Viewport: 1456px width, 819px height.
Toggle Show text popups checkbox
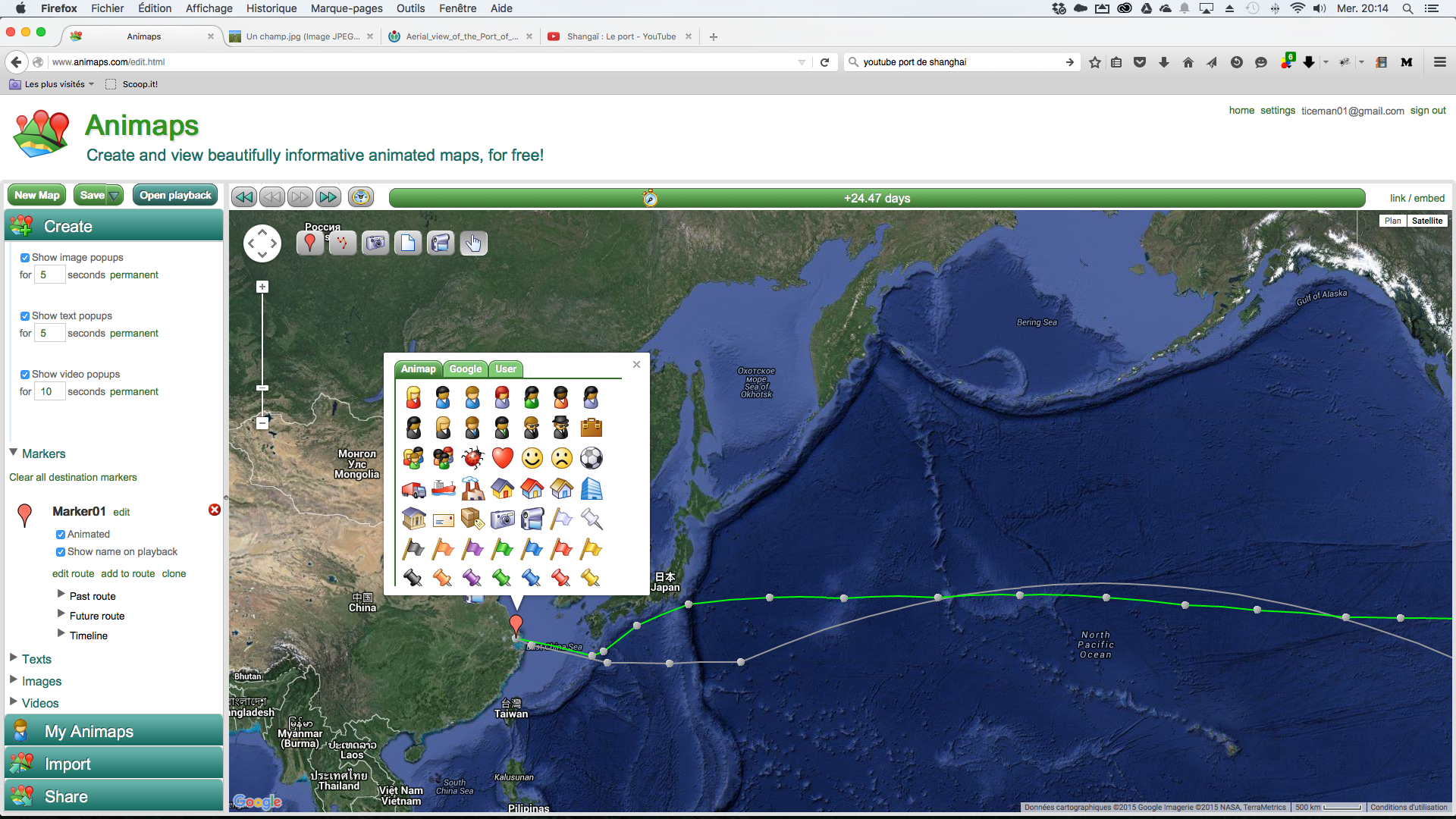(x=25, y=316)
